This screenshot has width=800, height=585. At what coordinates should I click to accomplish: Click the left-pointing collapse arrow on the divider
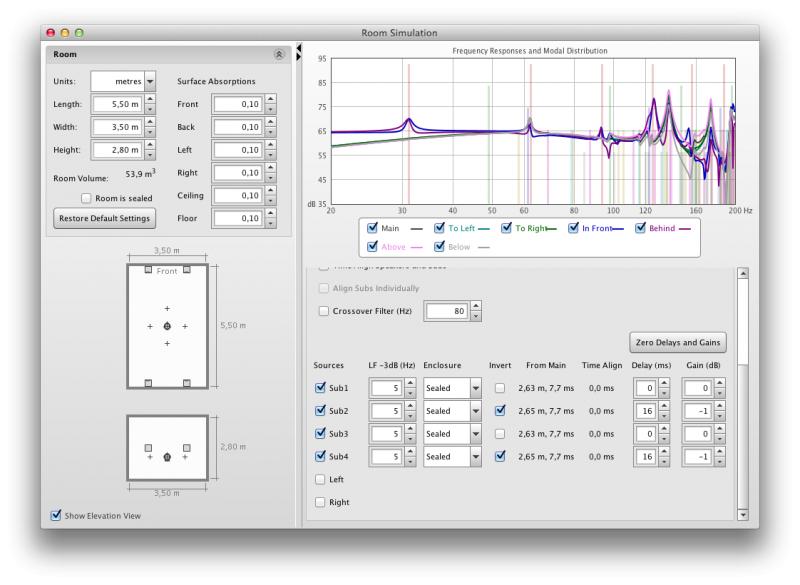point(299,47)
